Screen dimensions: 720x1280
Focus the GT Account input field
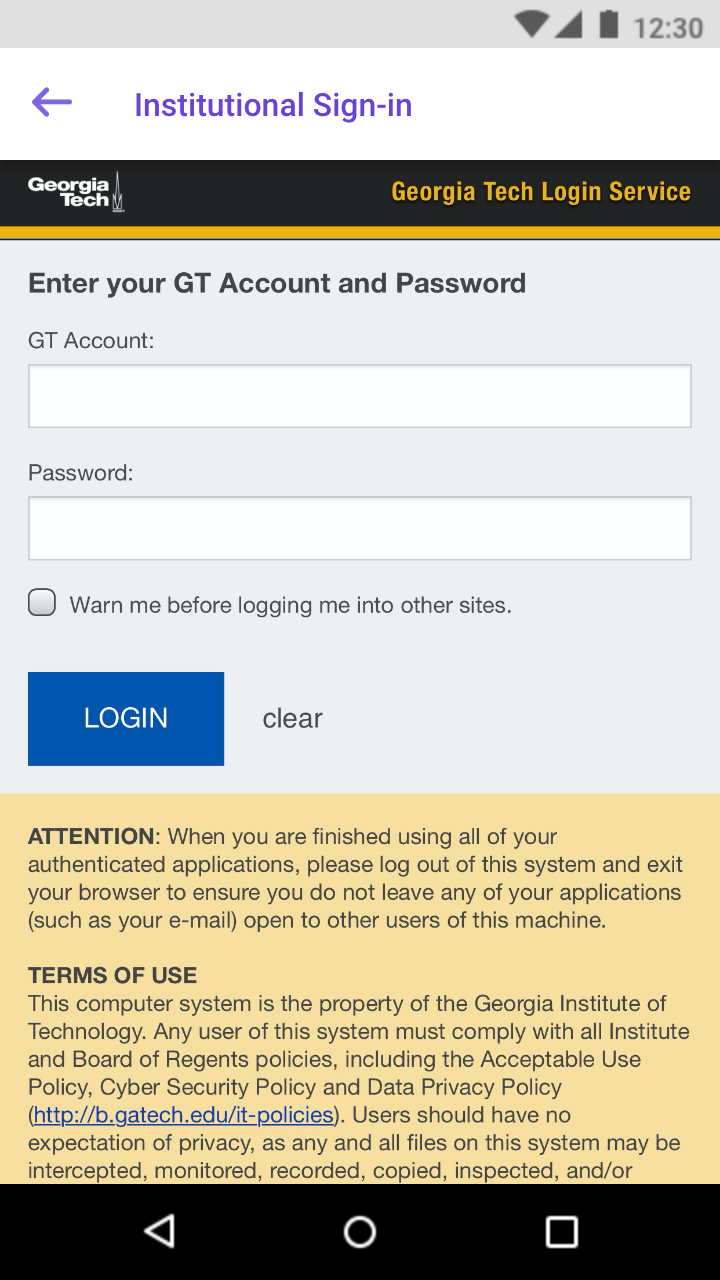coord(360,396)
